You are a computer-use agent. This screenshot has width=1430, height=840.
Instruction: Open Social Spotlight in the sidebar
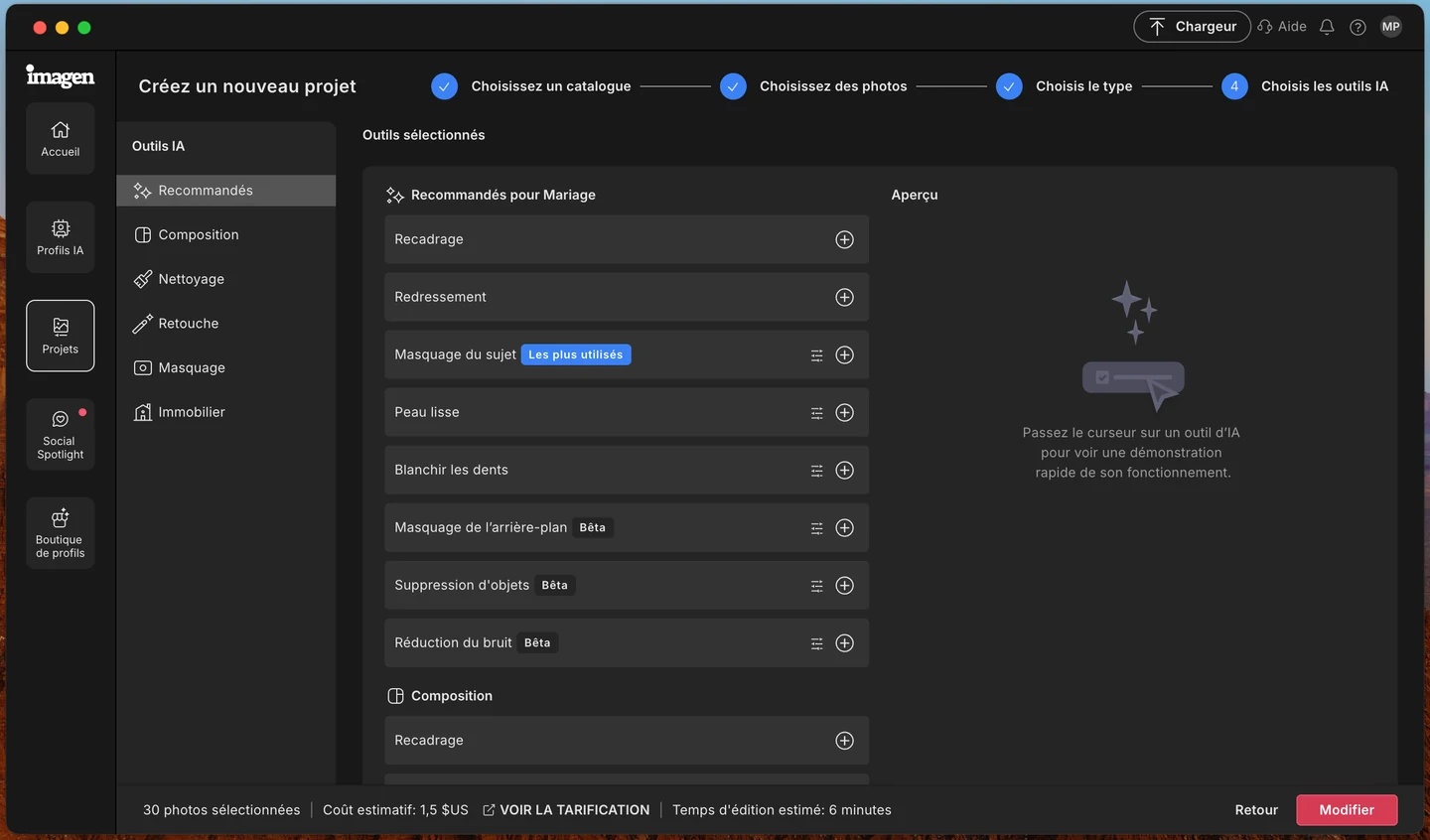click(x=61, y=434)
